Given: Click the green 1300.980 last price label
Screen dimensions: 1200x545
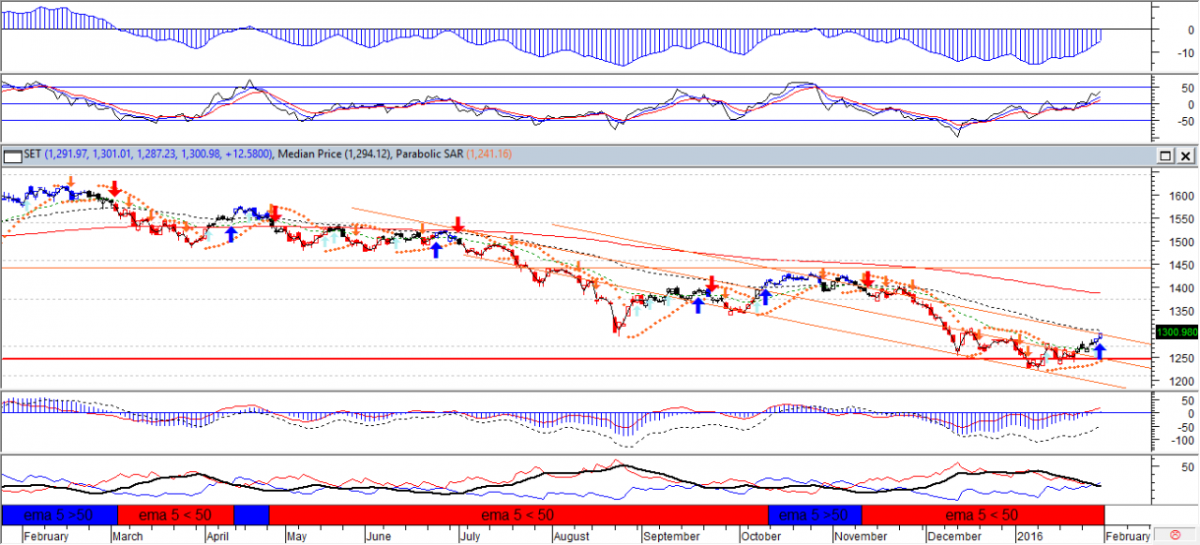Looking at the screenshot, I should tap(1176, 333).
